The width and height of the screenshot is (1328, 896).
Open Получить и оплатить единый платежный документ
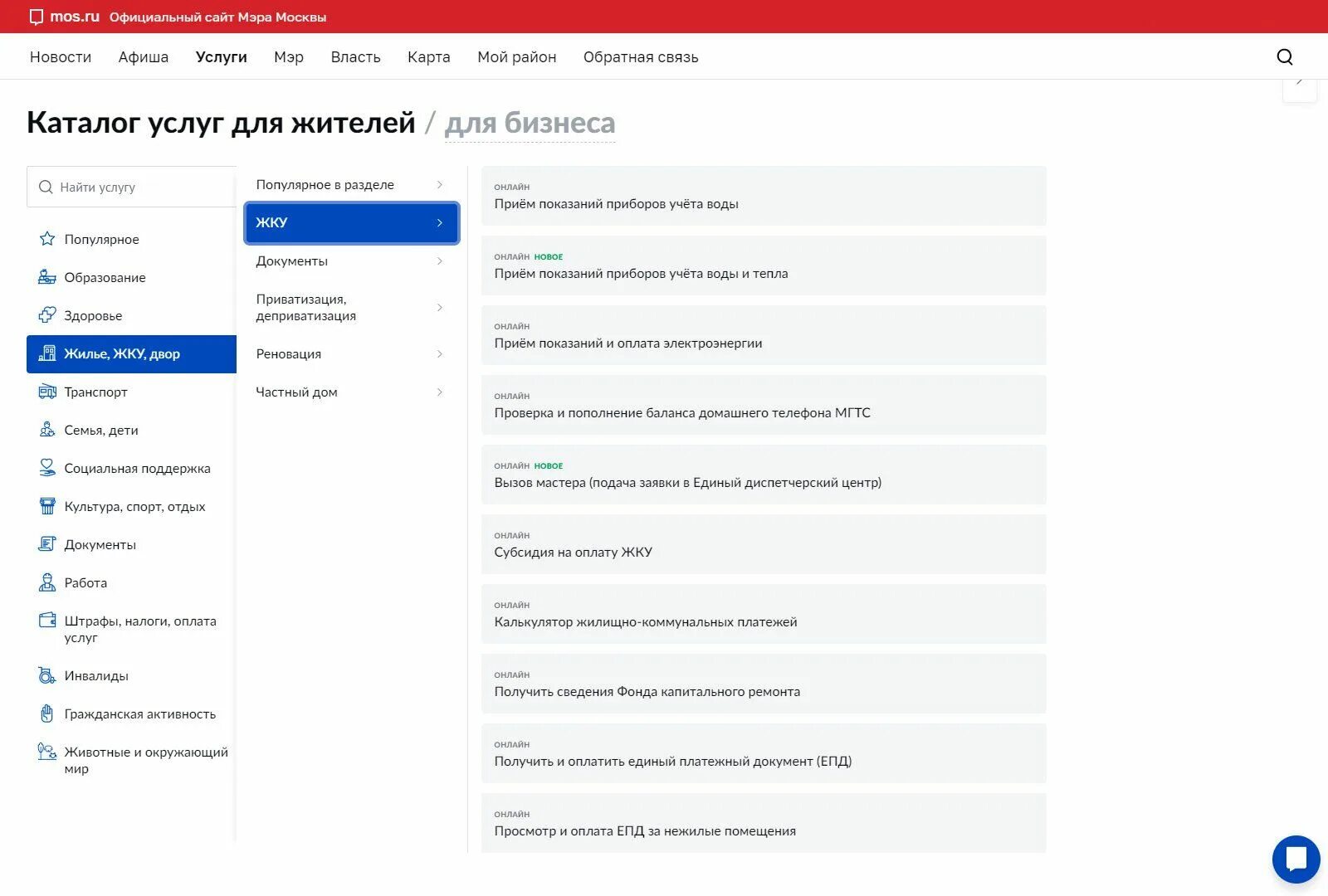(x=764, y=753)
